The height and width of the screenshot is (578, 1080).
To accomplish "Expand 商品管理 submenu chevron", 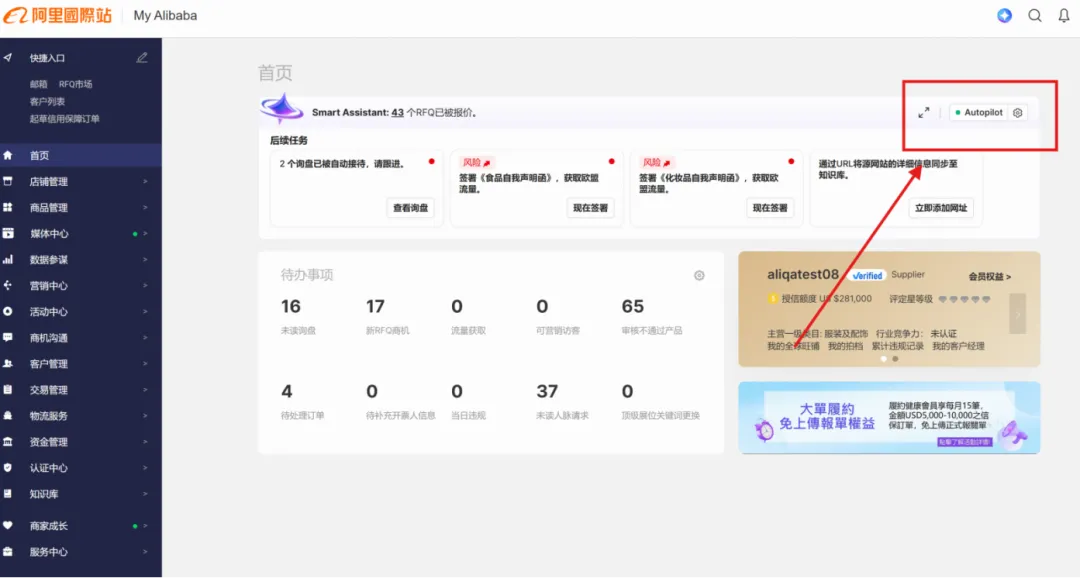I will tap(145, 207).
